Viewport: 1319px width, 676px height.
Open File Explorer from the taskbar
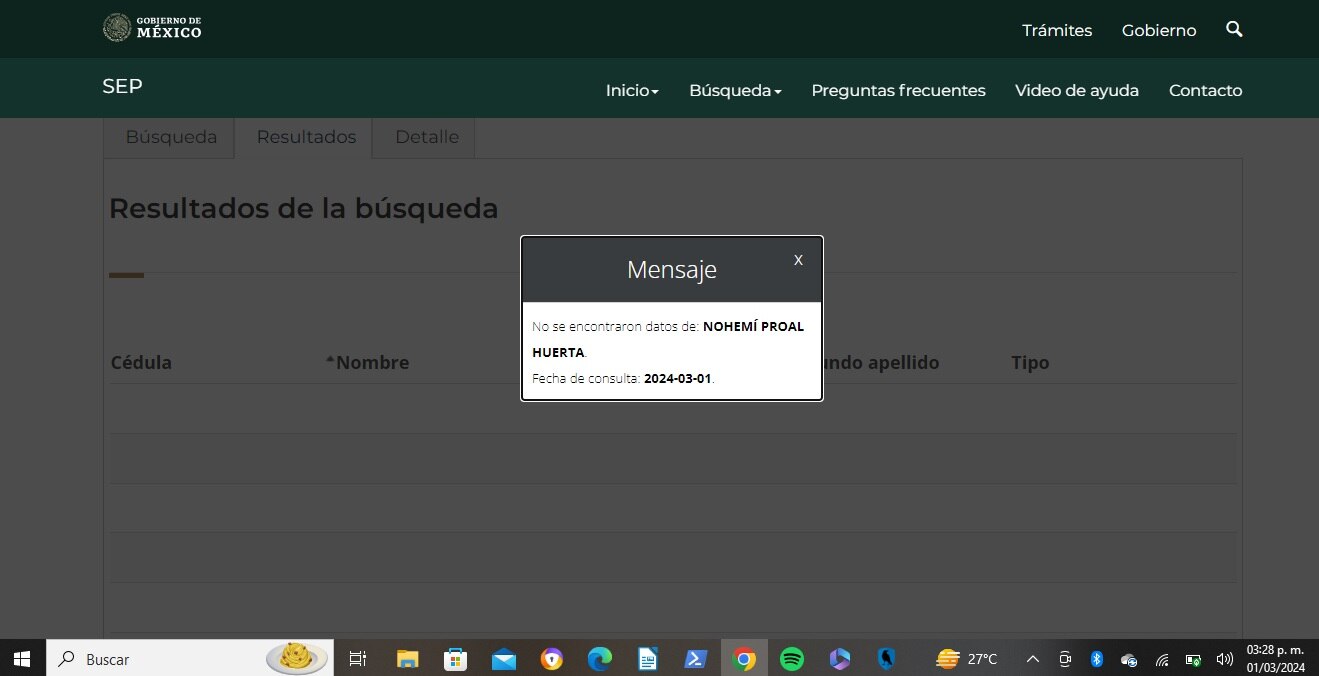click(406, 659)
